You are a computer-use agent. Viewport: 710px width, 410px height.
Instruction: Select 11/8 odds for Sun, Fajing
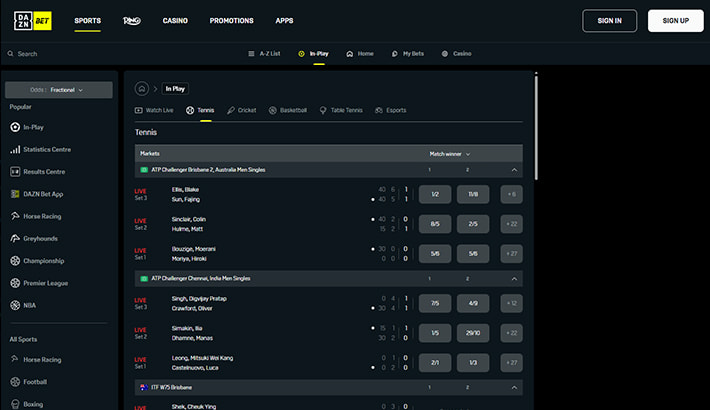pyautogui.click(x=473, y=194)
